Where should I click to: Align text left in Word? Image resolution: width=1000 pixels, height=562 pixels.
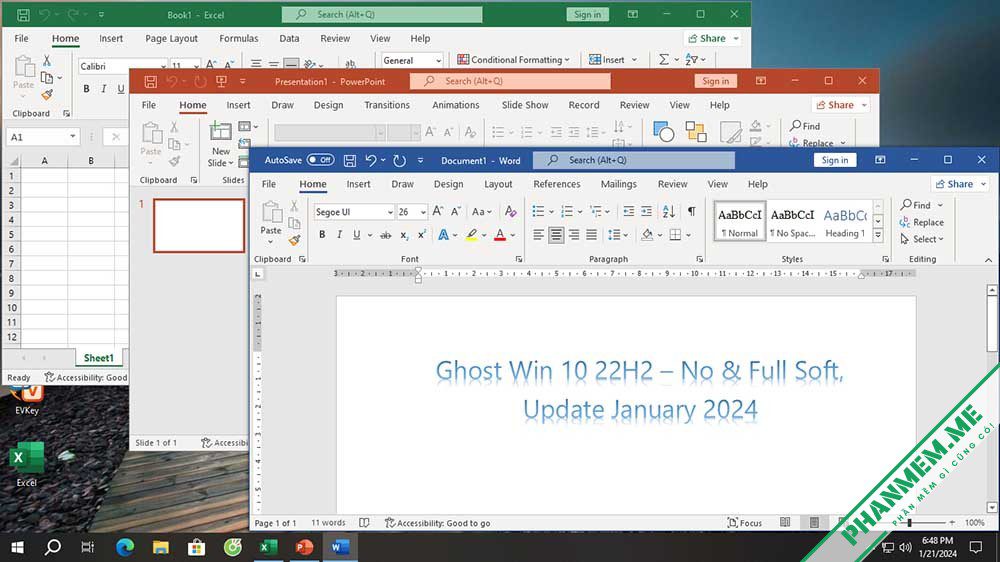[x=538, y=235]
